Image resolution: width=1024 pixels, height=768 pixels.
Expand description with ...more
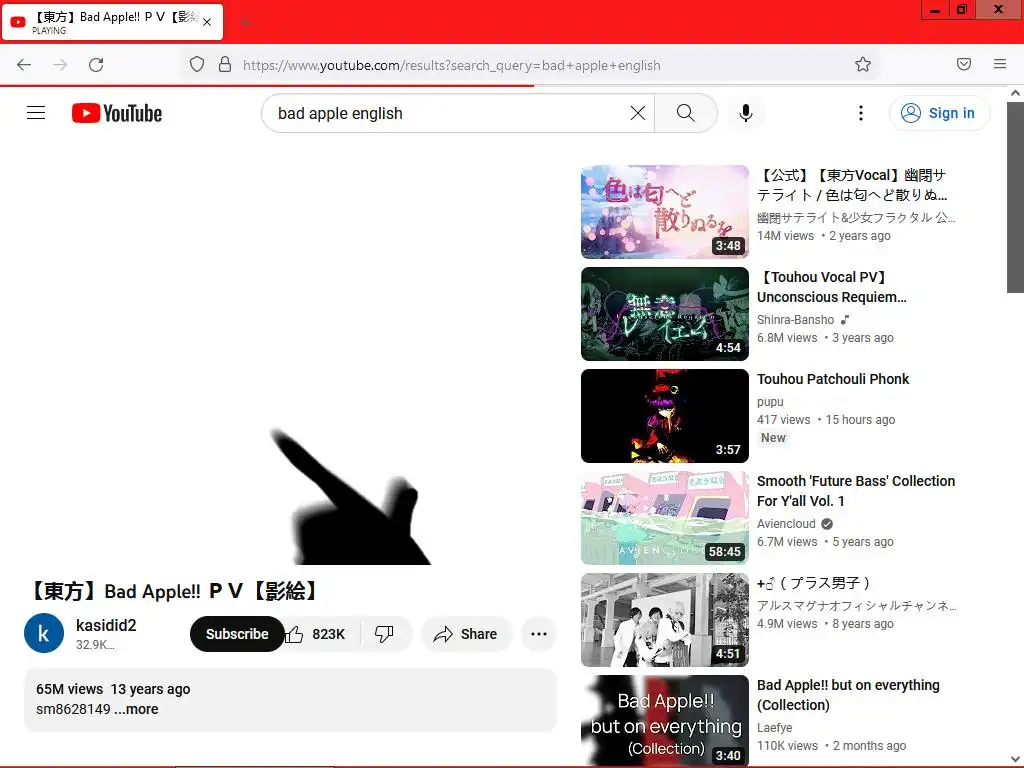tap(136, 709)
